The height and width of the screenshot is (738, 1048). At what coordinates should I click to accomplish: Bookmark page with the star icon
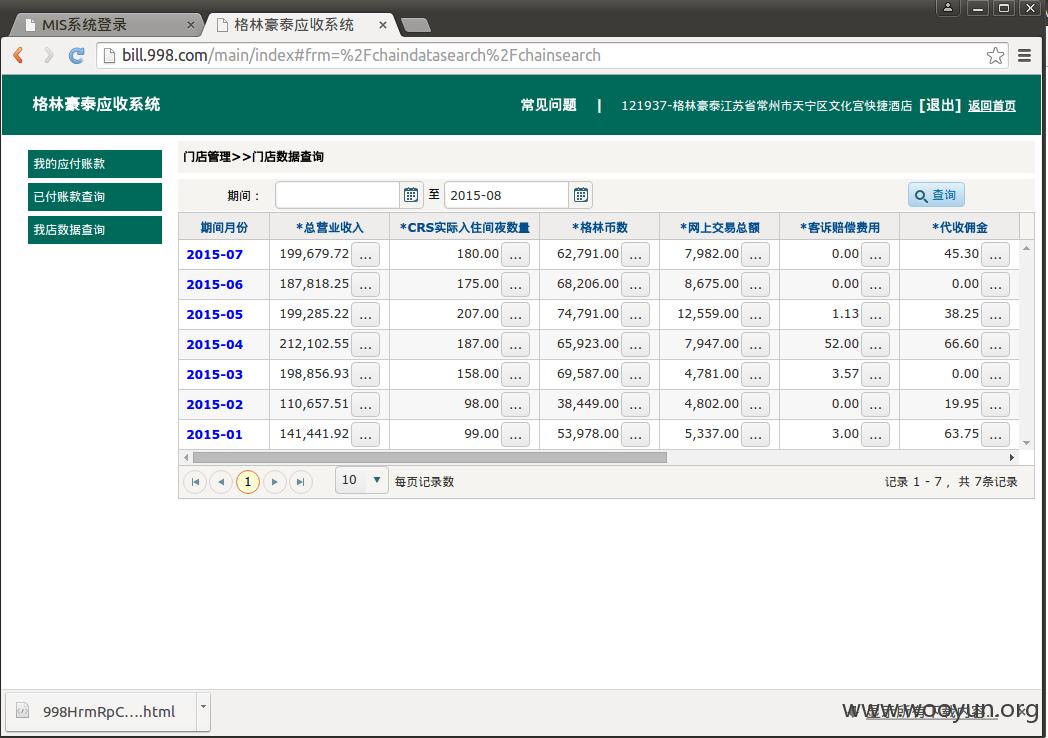pyautogui.click(x=995, y=55)
